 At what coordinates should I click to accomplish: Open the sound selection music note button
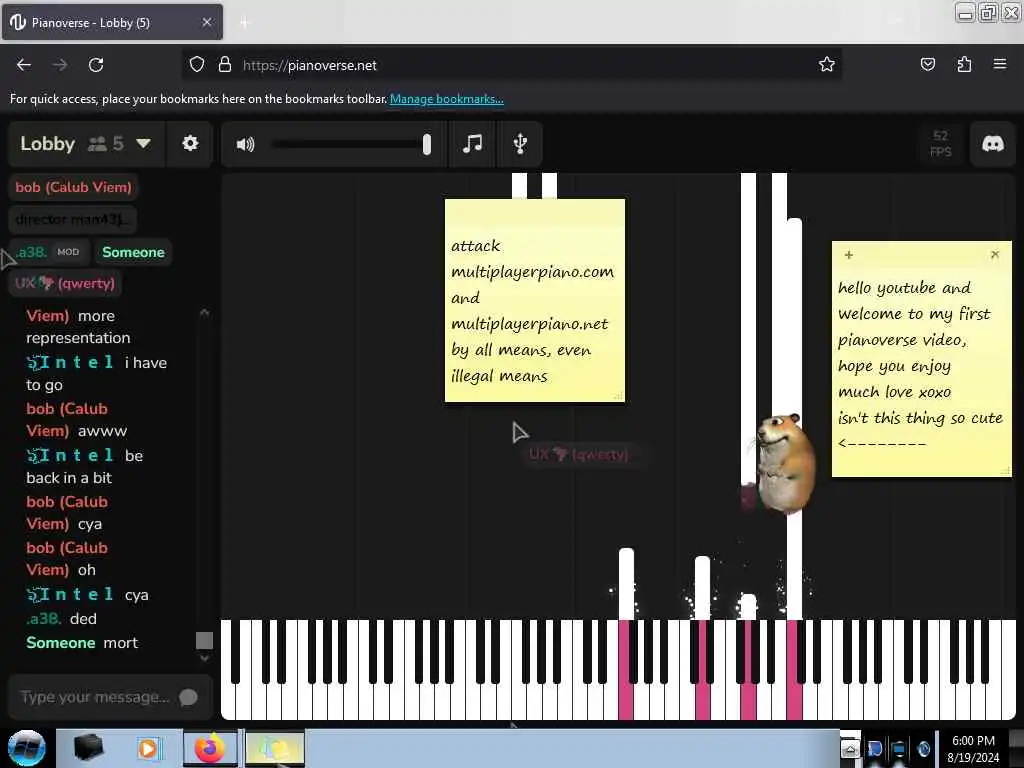click(472, 144)
